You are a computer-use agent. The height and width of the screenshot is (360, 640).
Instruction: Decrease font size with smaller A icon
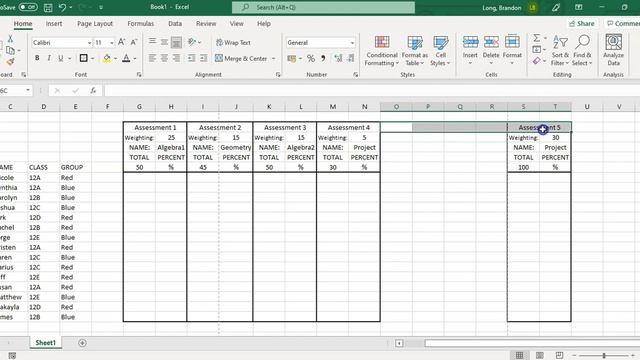[133, 42]
